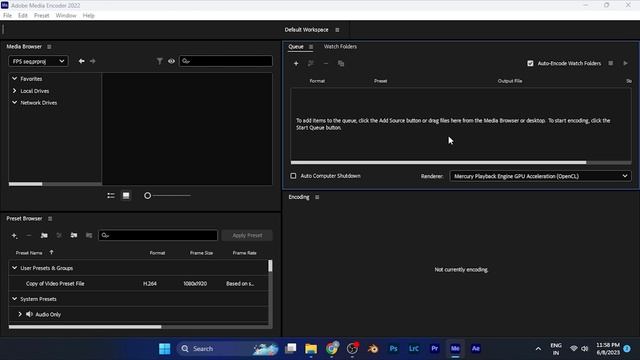Click the file type filter funnel icon
This screenshot has width=640, height=360.
pyautogui.click(x=160, y=61)
